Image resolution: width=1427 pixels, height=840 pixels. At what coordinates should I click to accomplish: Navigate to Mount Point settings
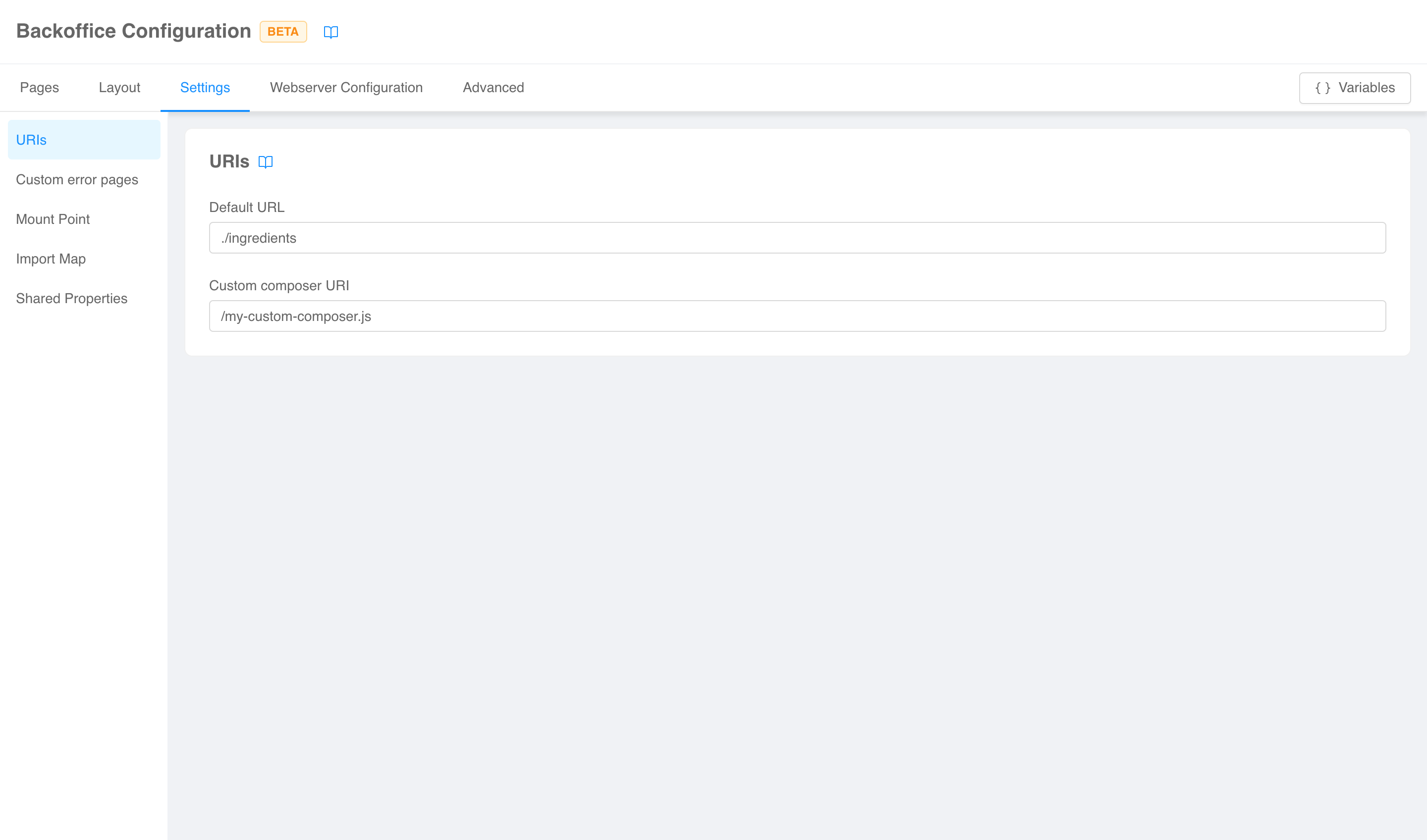click(x=53, y=219)
